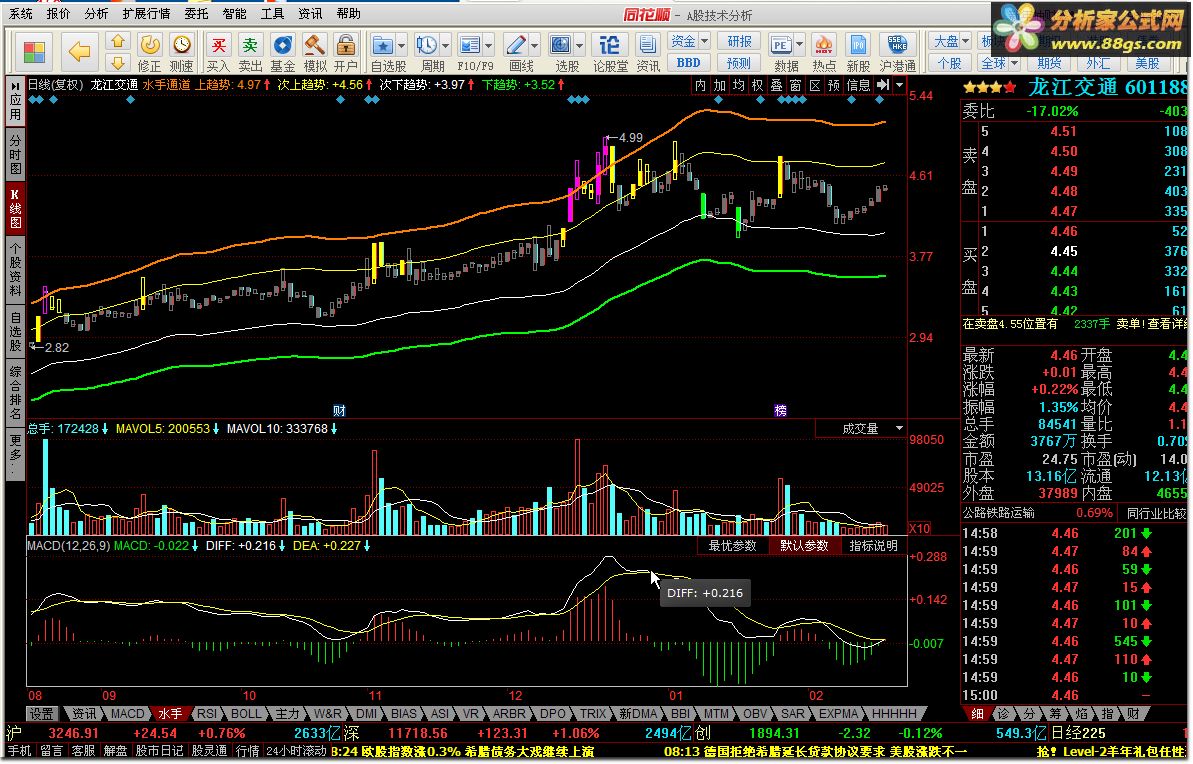The image size is (1193, 764).
Task: Click the 预测 forecast button
Action: click(x=739, y=63)
